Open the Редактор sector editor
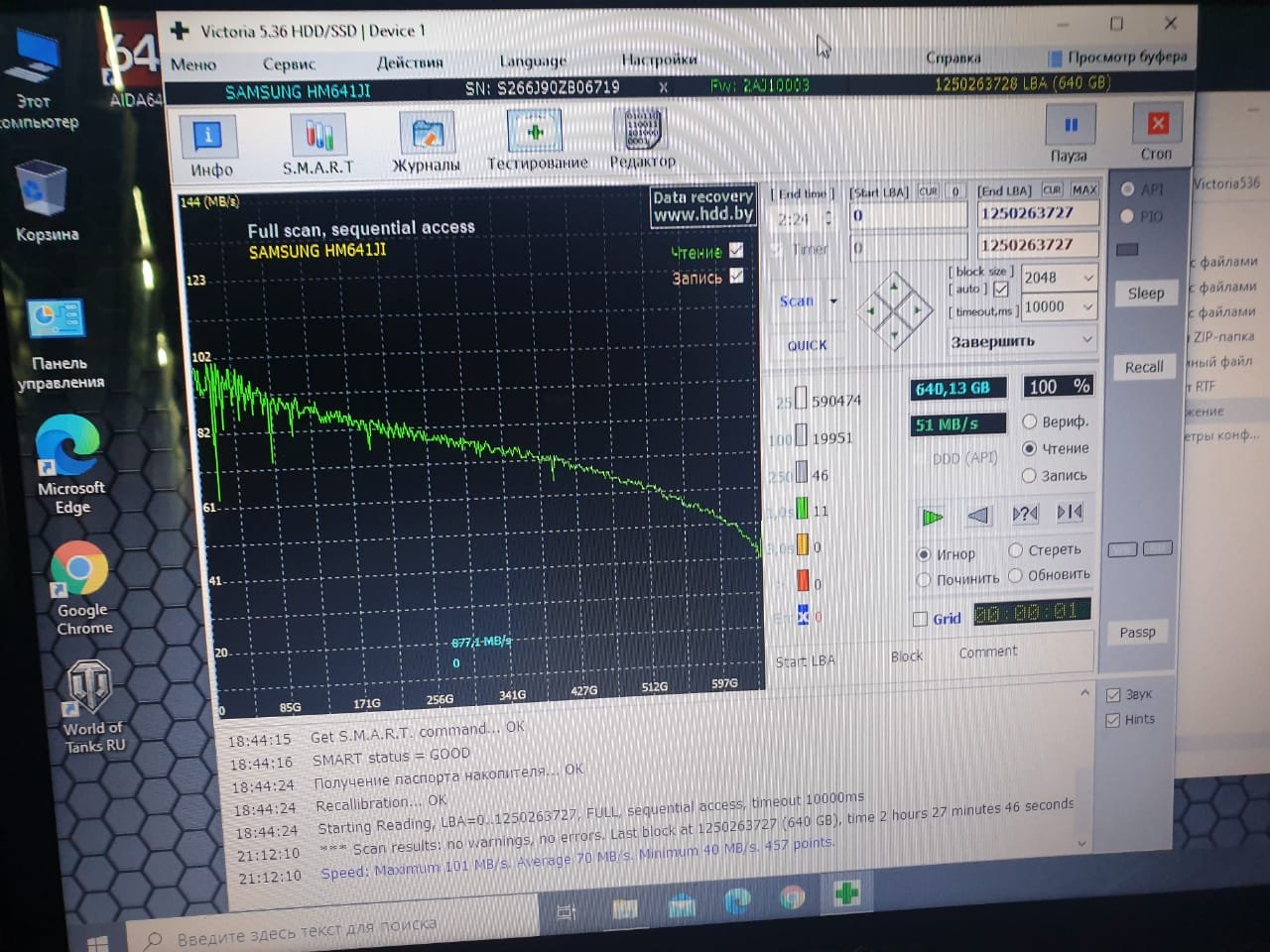Screen dimensions: 1270x952 tap(642, 138)
